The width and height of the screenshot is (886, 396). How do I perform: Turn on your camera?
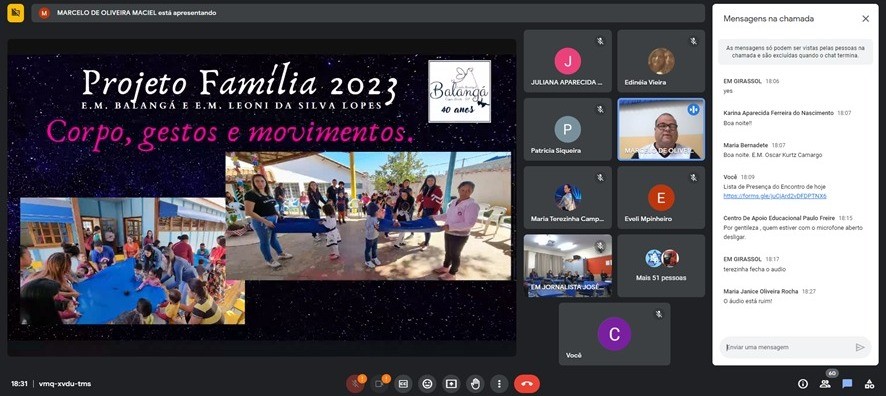click(379, 384)
